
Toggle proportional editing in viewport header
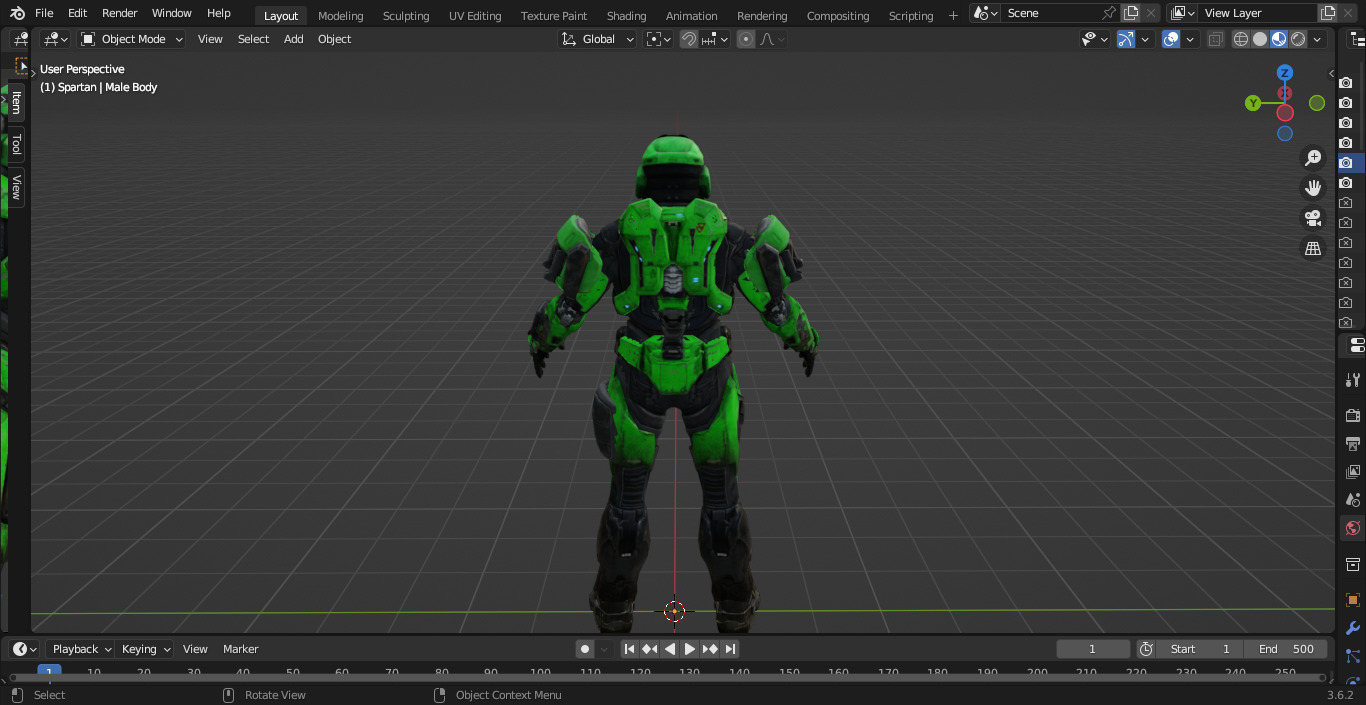[746, 39]
